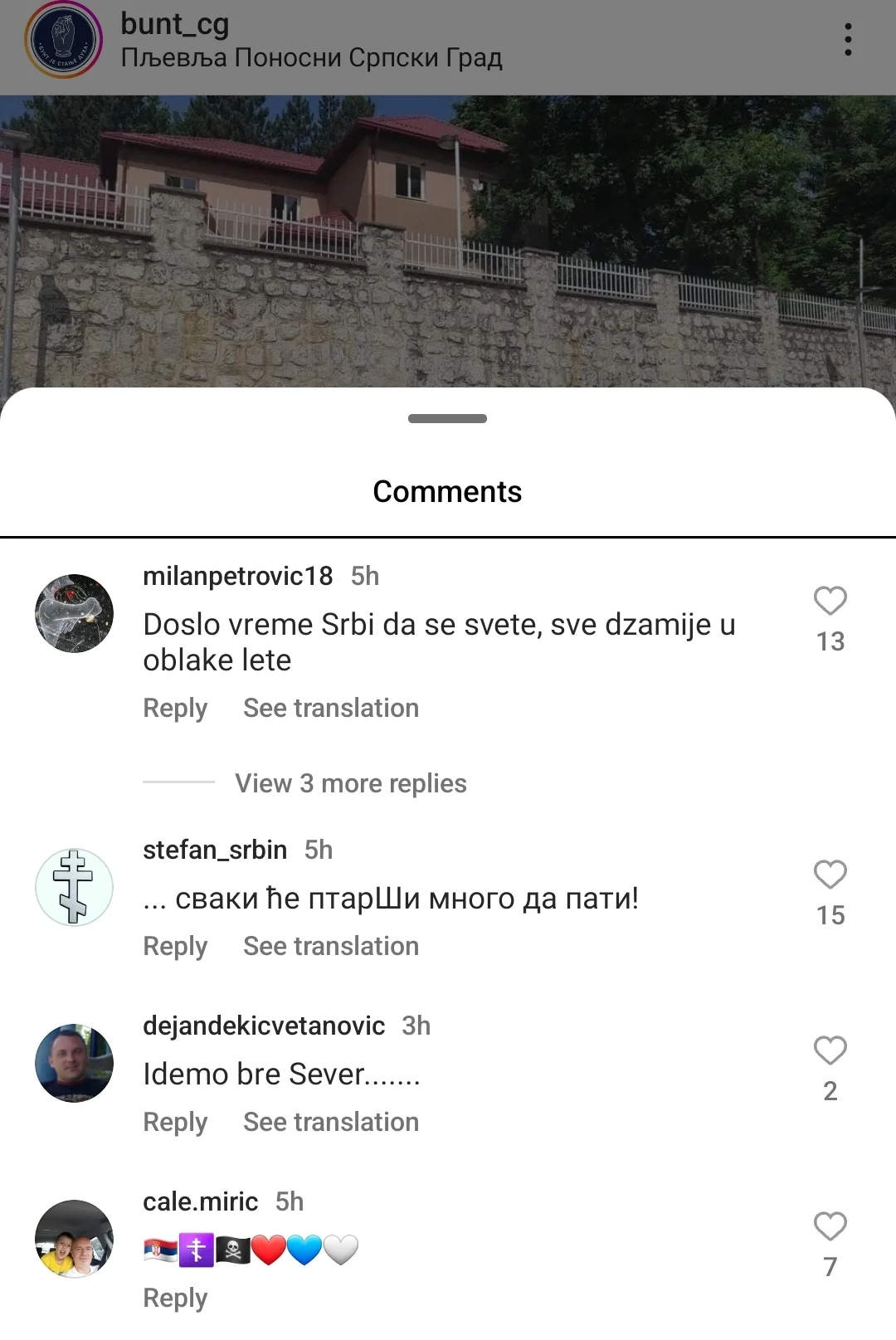Image resolution: width=896 pixels, height=1340 pixels.
Task: Open stefan_srbin's cross avatar
Action: pyautogui.click(x=74, y=887)
